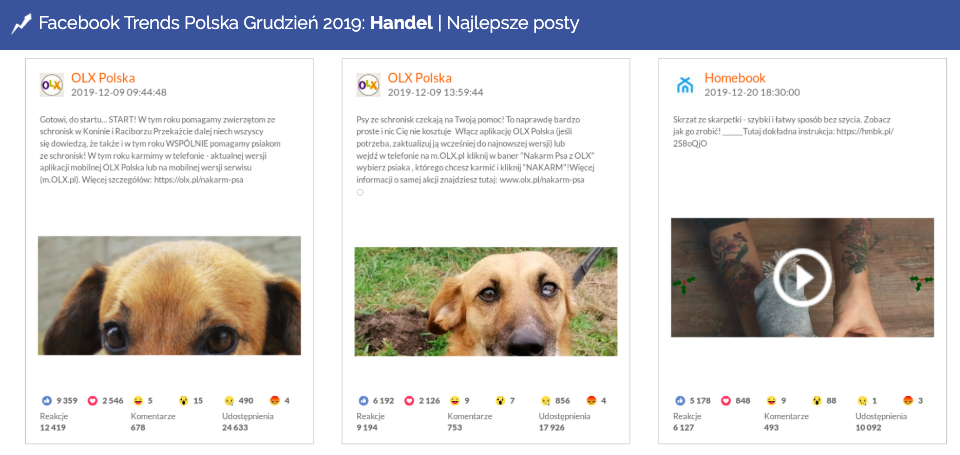Click the angry reaction icon on Homebook post
The image size is (960, 455).
point(908,400)
